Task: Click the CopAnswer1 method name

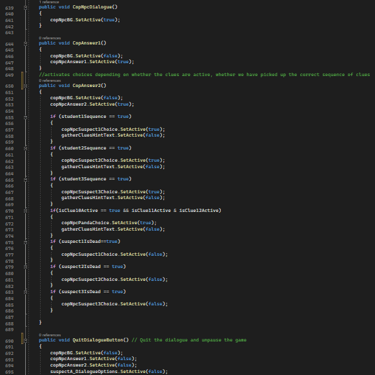Action: click(x=87, y=43)
